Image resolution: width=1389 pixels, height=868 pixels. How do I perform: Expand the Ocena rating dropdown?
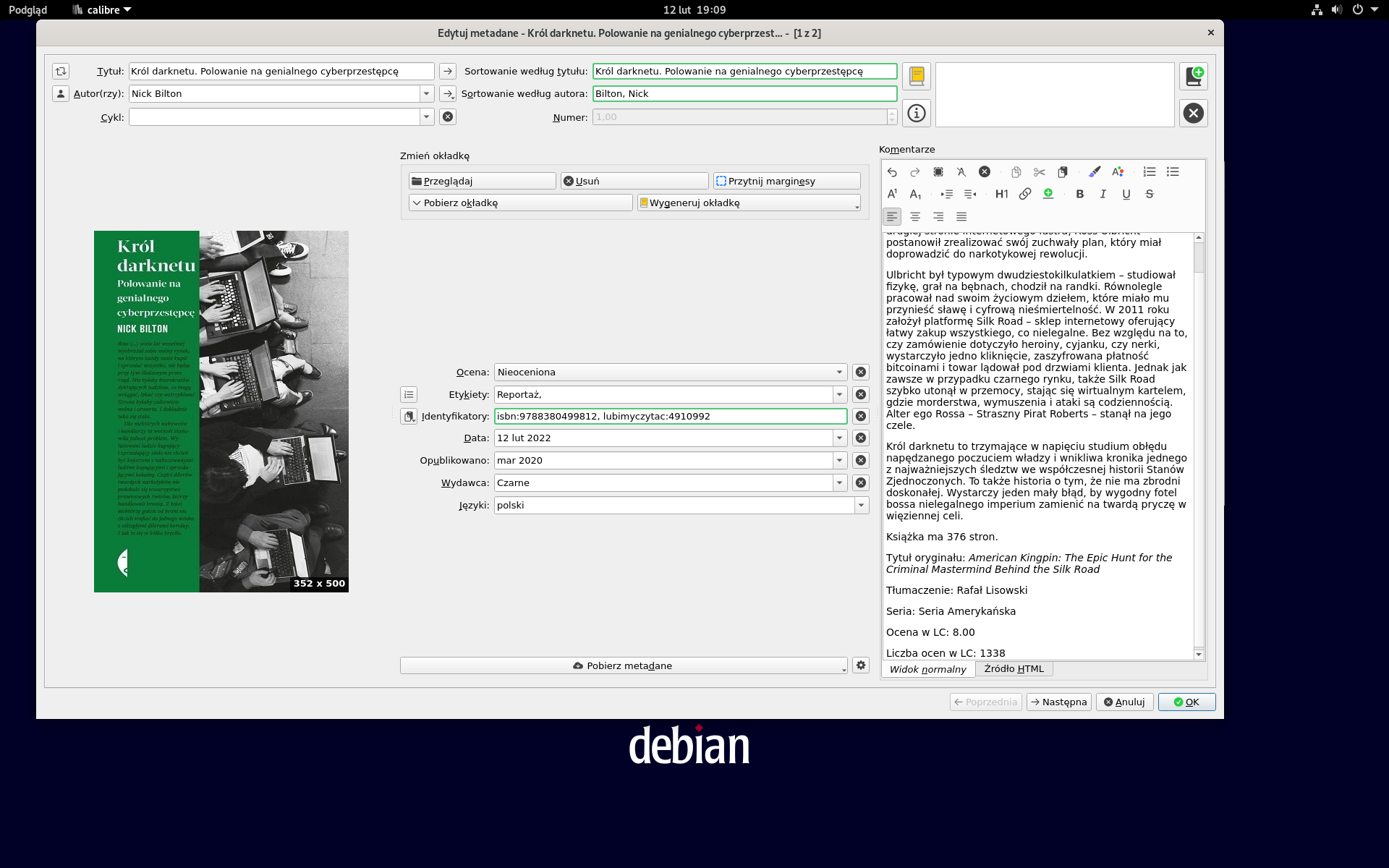pyautogui.click(x=839, y=372)
